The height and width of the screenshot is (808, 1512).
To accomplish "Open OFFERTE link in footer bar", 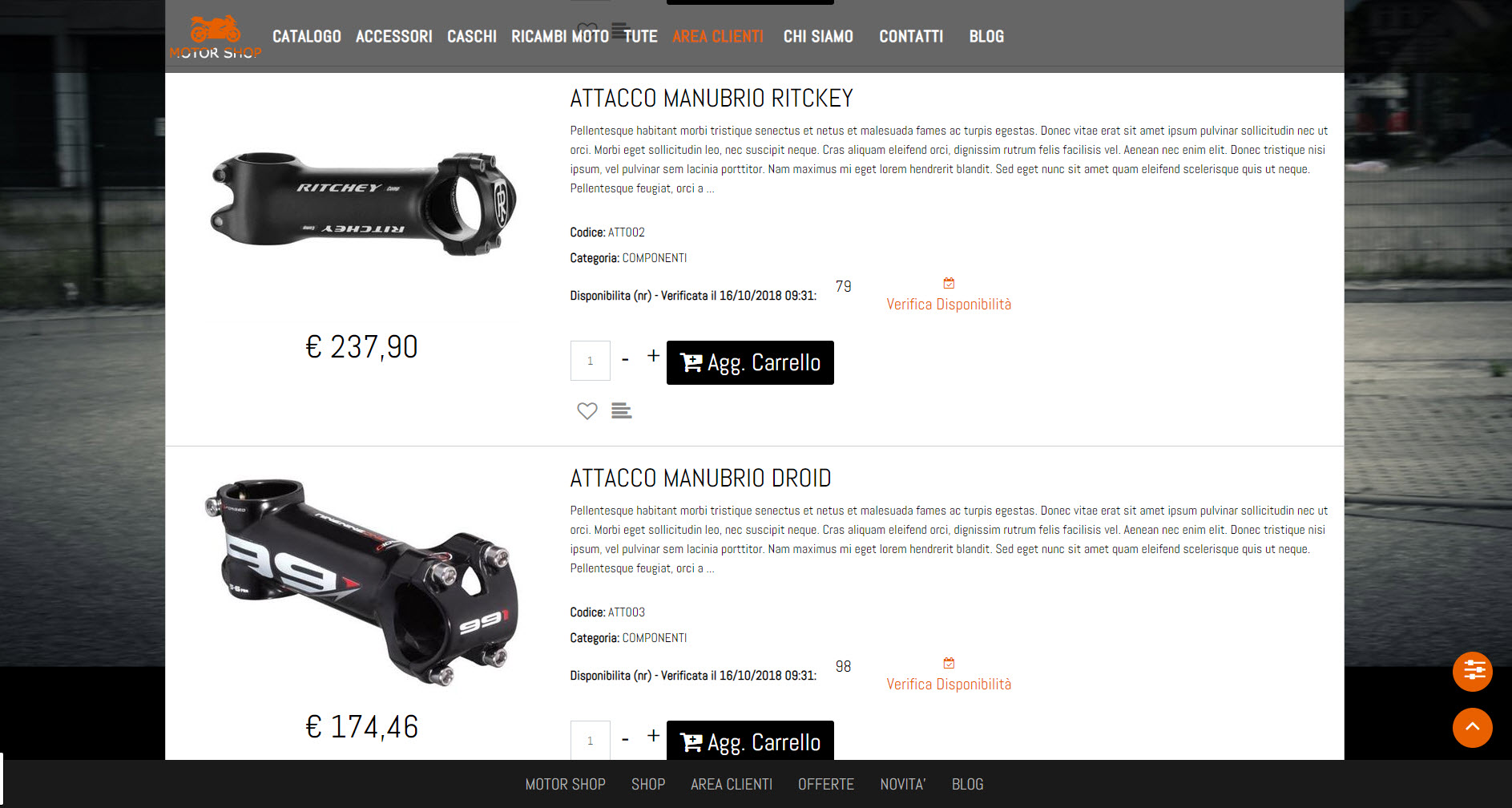I will 825,784.
